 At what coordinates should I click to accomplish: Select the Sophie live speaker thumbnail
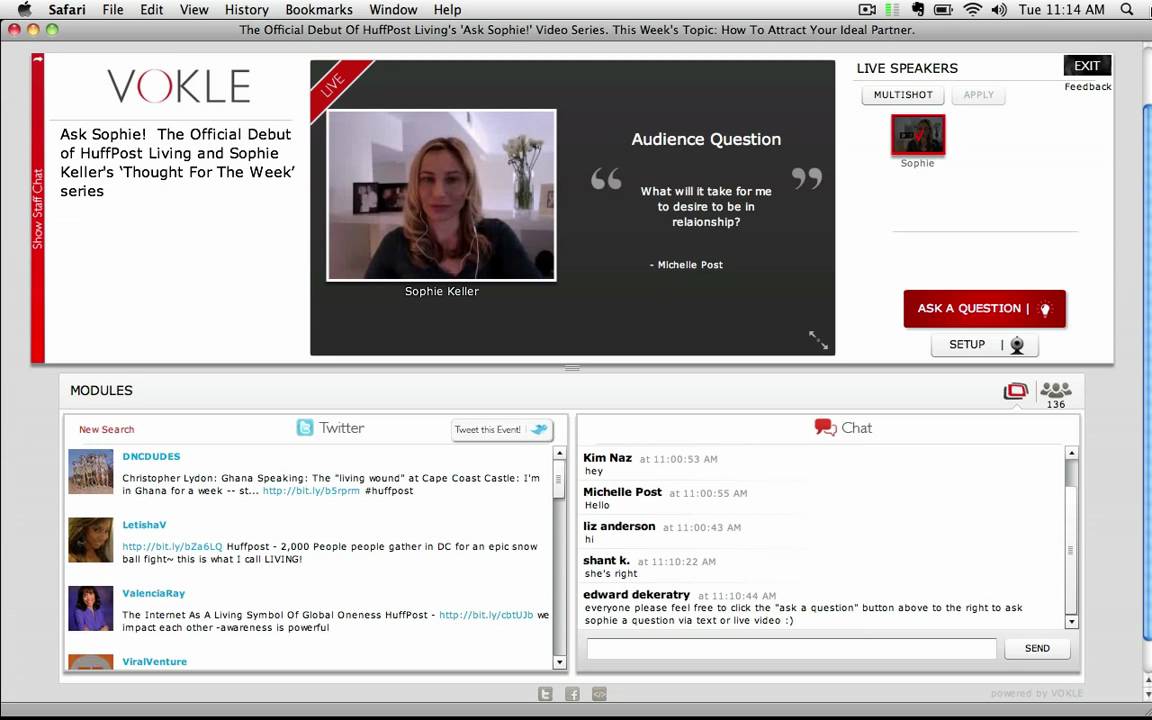tap(918, 134)
